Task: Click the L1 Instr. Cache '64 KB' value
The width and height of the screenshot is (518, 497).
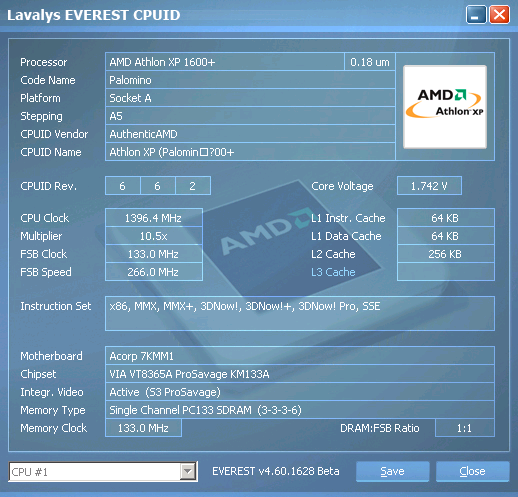Action: (446, 218)
